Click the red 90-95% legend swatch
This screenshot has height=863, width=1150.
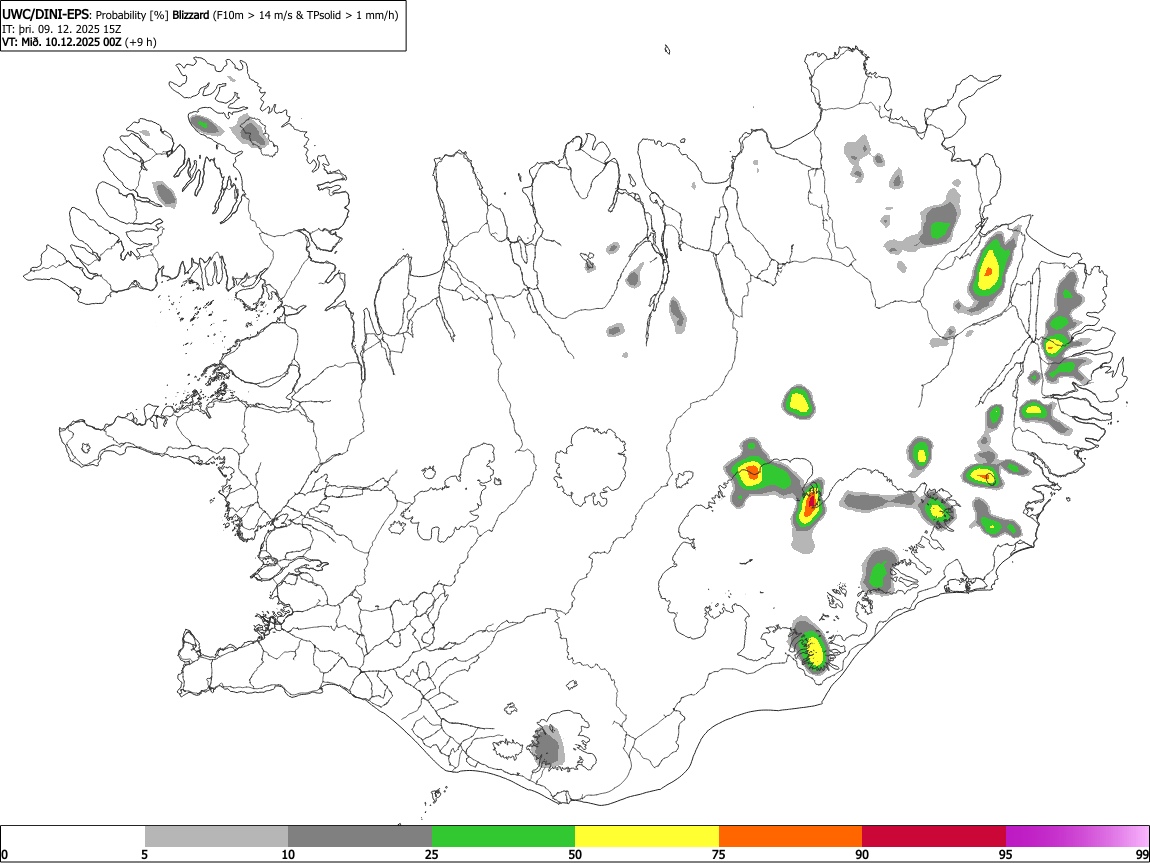(934, 837)
